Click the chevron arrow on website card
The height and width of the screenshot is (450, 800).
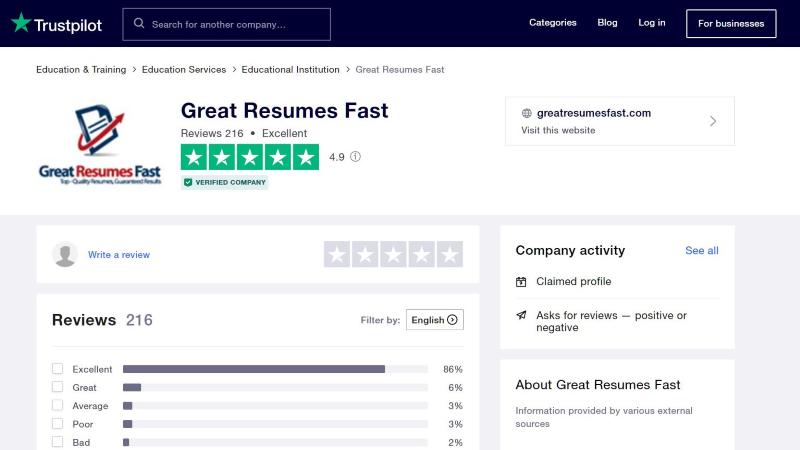click(713, 121)
